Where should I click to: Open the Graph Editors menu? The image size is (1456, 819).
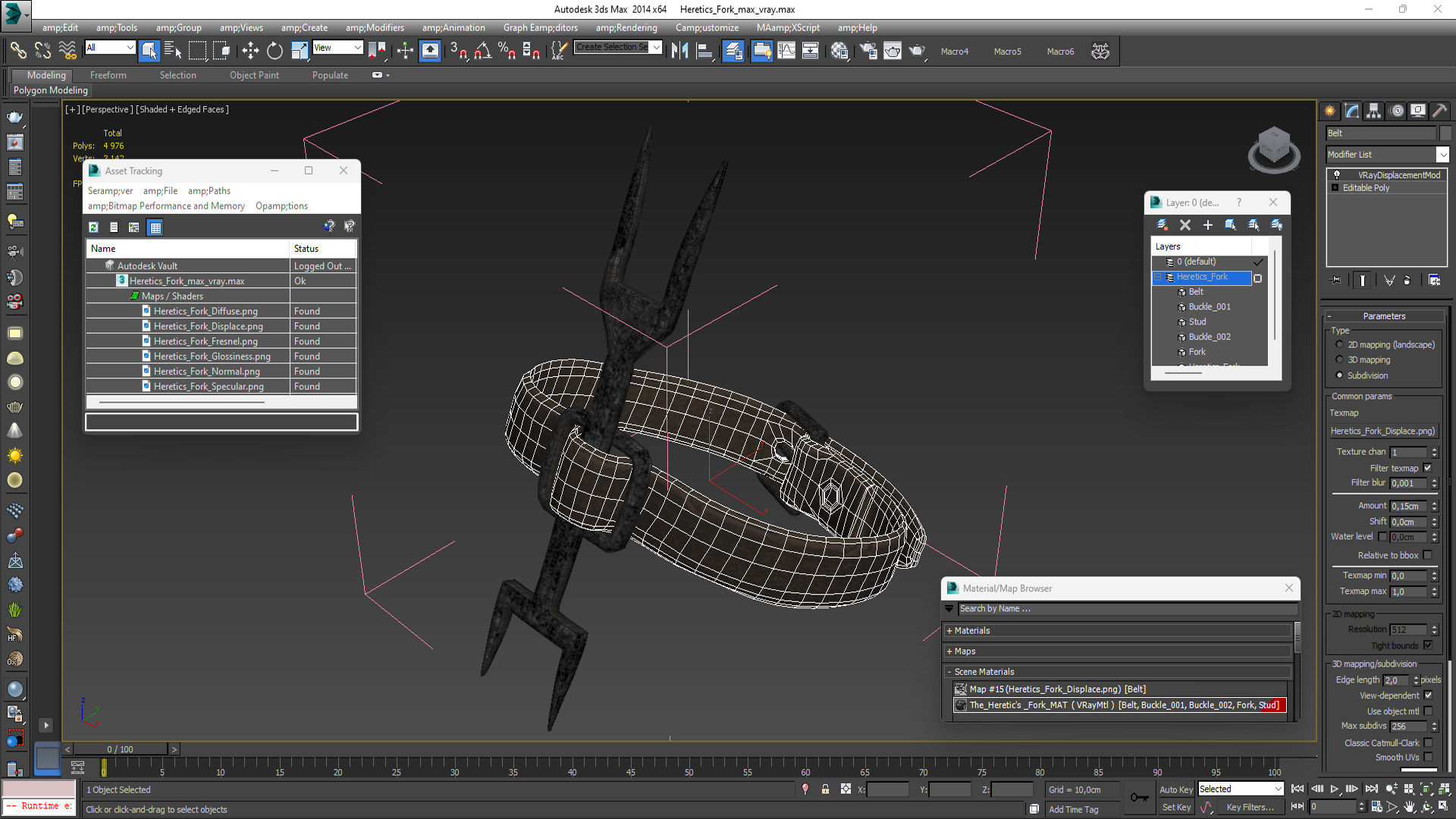540,27
